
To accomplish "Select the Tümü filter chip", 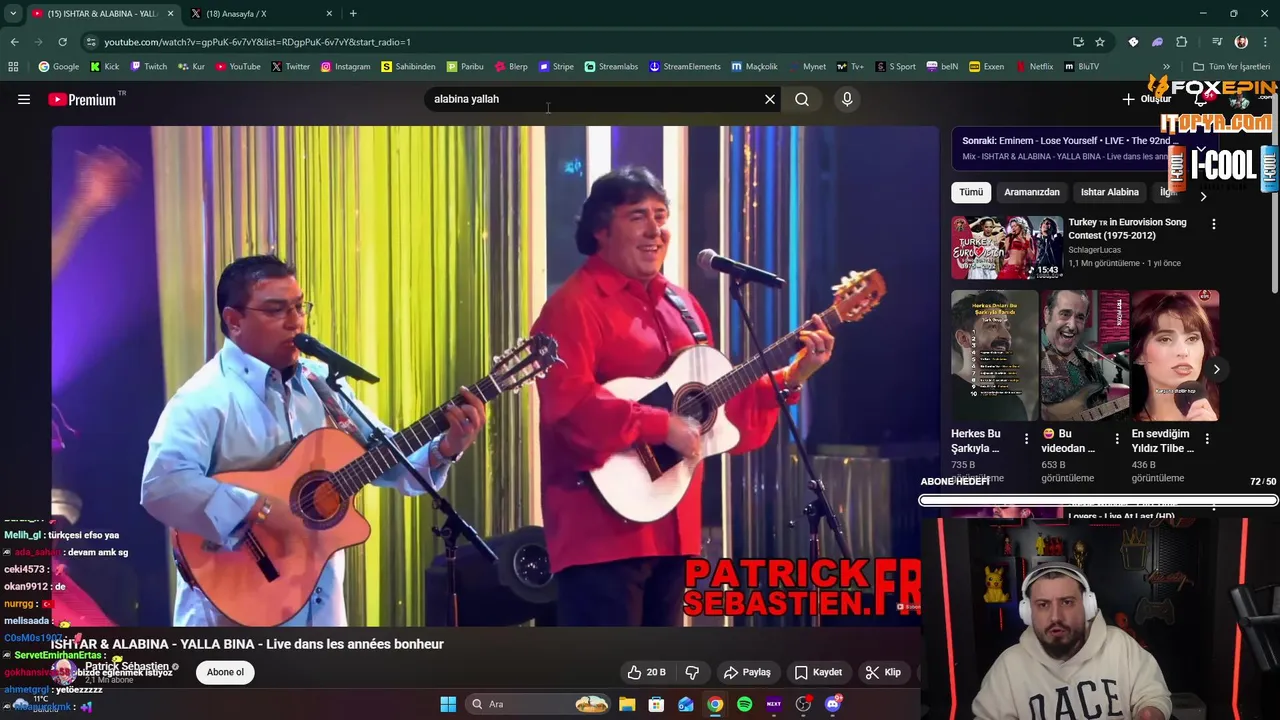I will click(x=971, y=192).
